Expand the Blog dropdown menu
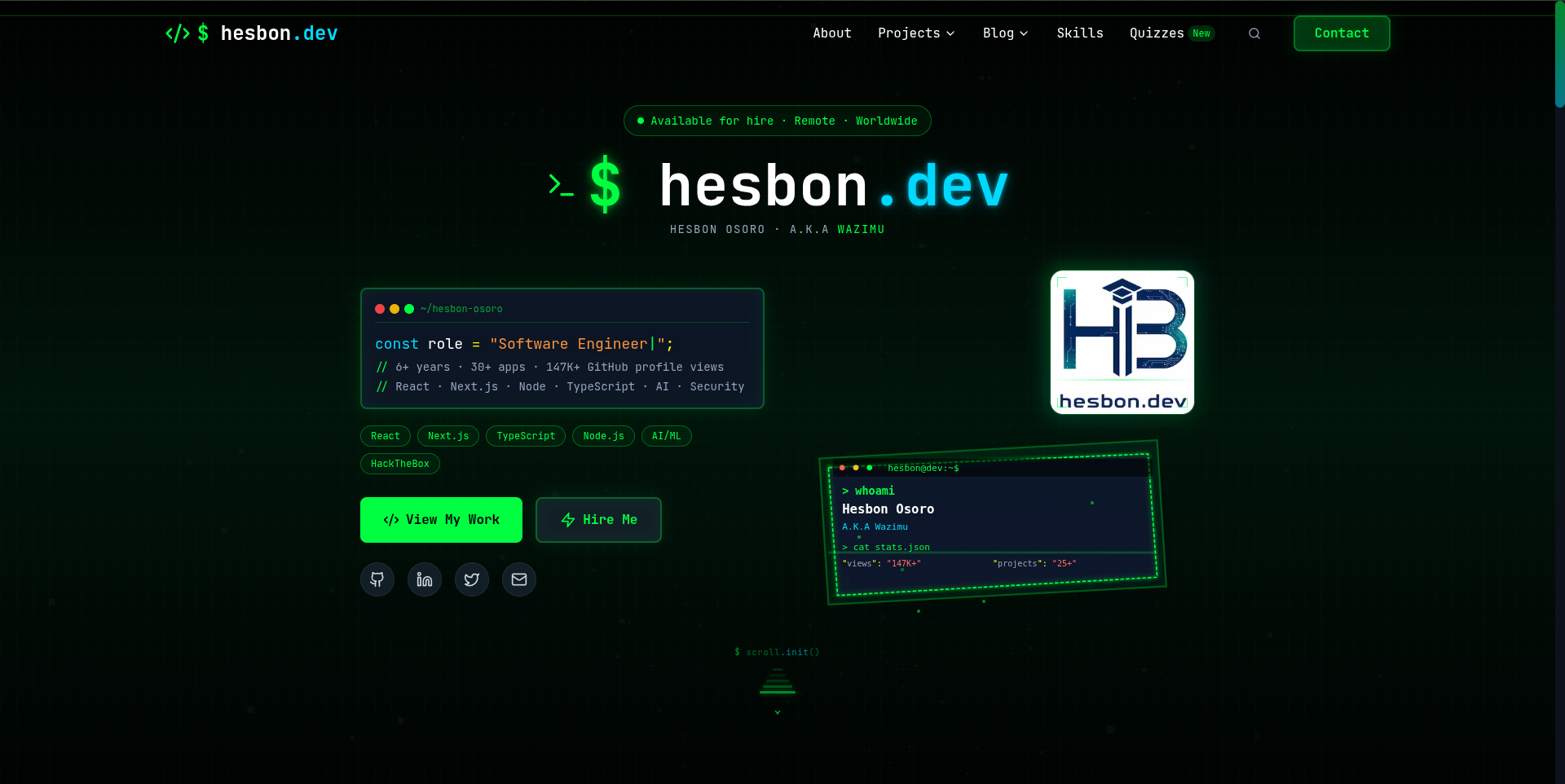 tap(1005, 33)
